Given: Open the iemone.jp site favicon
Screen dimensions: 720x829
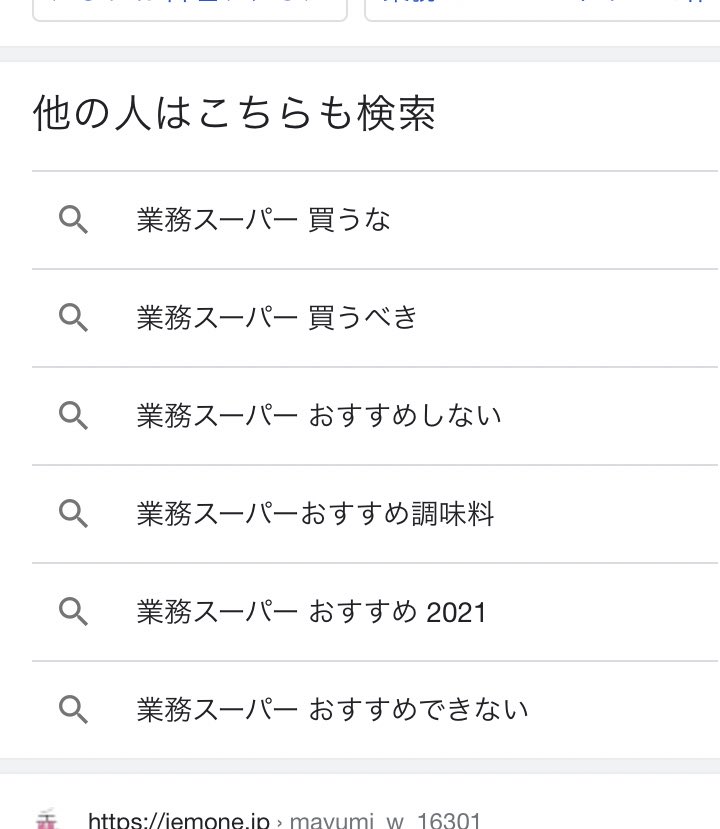Looking at the screenshot, I should pos(47,819).
